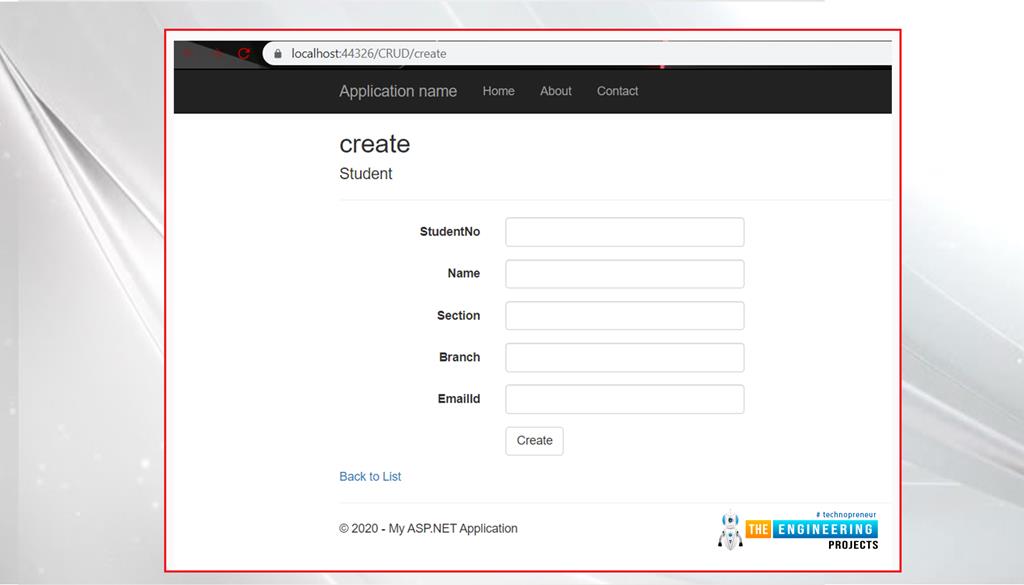Click the EmailId field label

(x=458, y=399)
